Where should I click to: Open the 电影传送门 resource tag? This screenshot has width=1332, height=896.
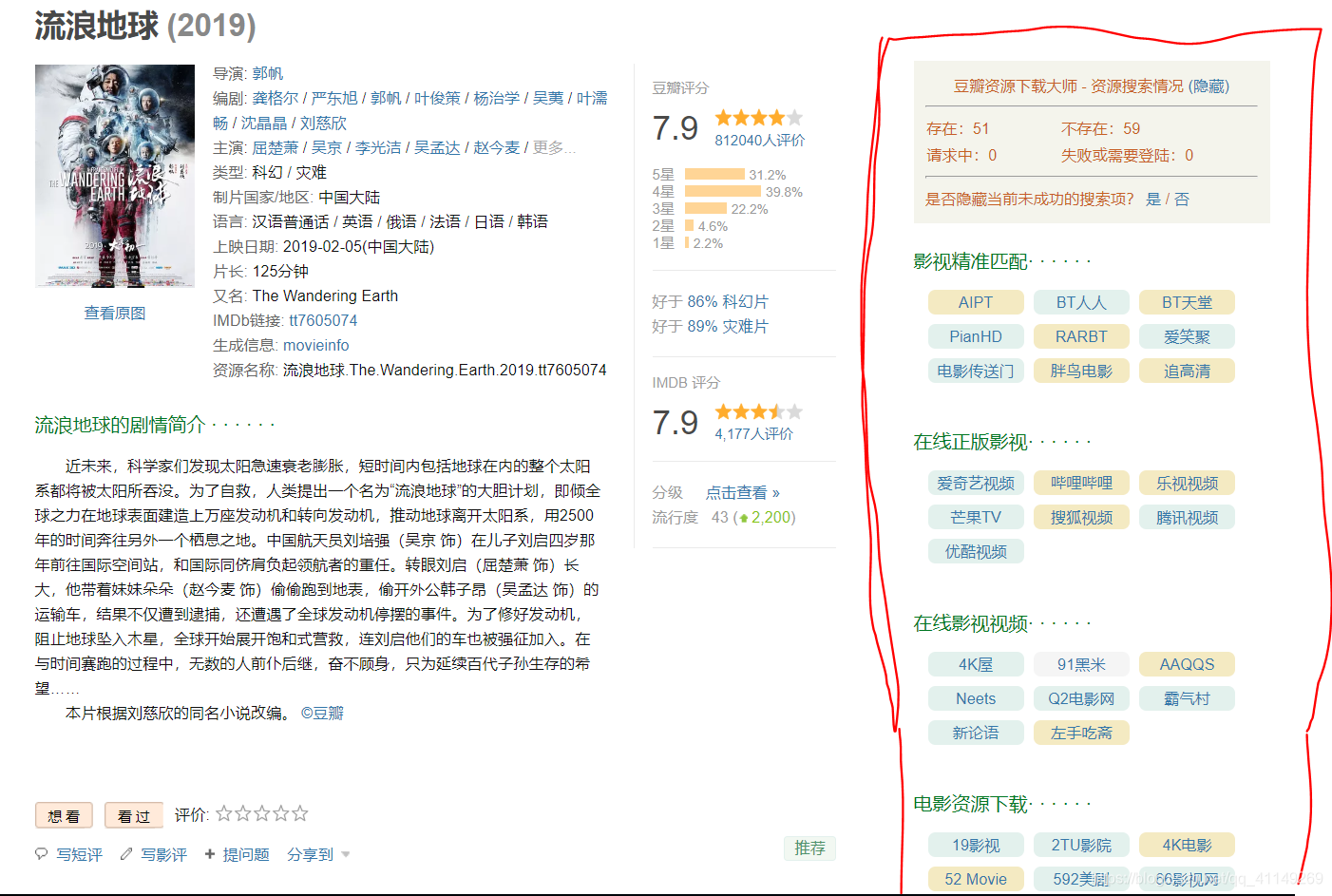976,371
